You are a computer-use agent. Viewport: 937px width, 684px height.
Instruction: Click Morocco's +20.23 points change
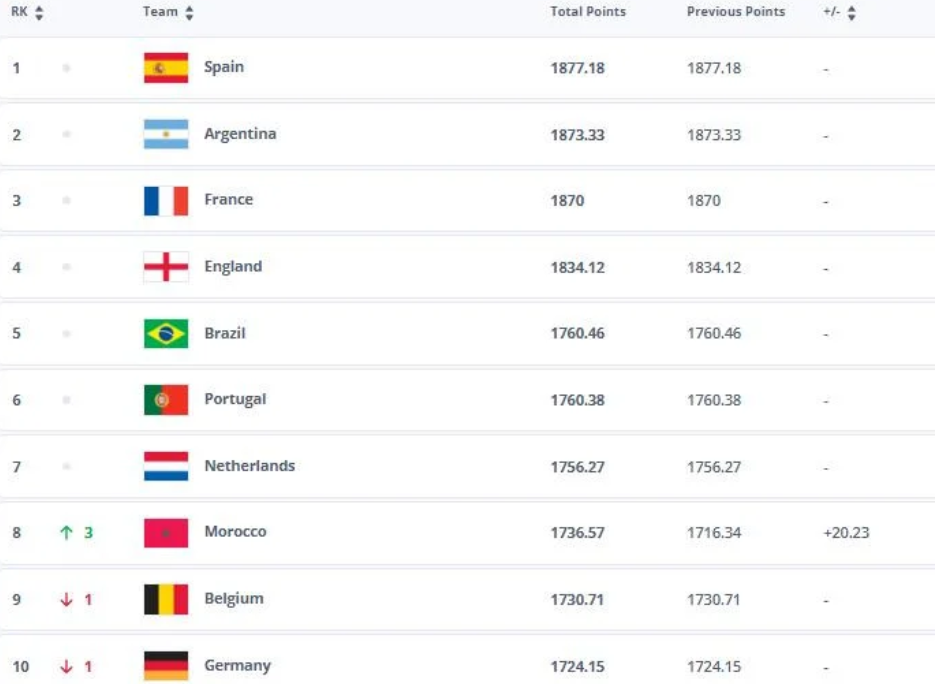pyautogui.click(x=846, y=533)
